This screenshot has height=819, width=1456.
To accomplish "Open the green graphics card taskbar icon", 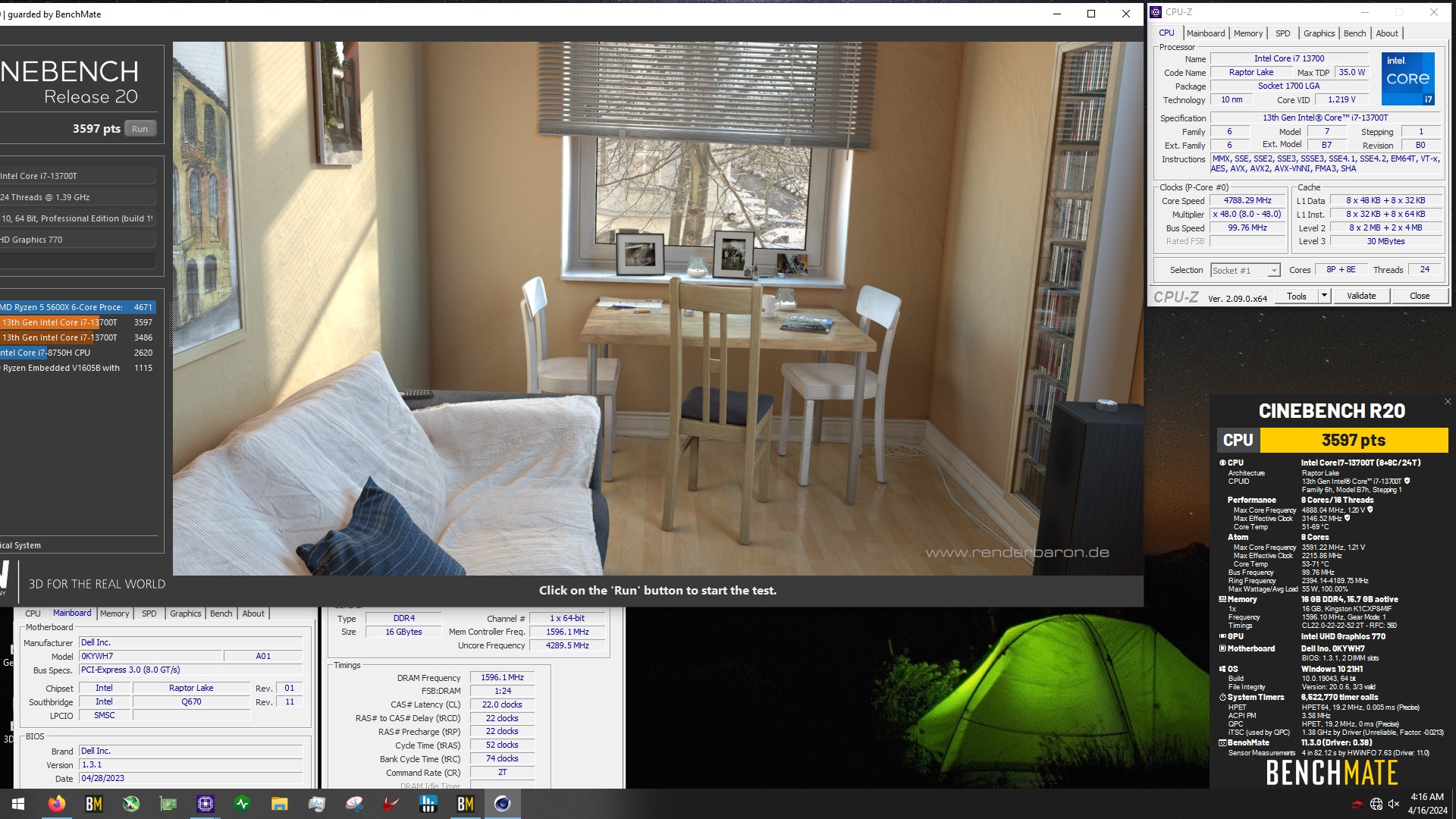I will pyautogui.click(x=168, y=804).
